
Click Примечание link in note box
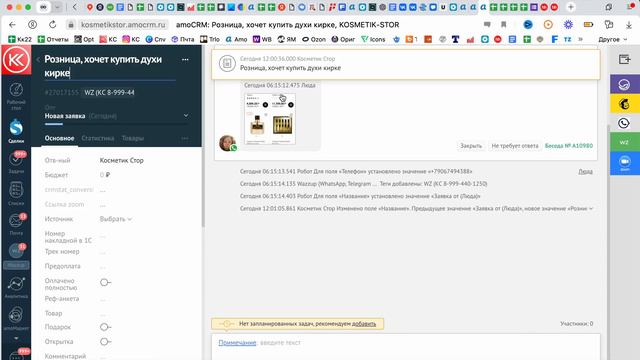pyautogui.click(x=237, y=342)
